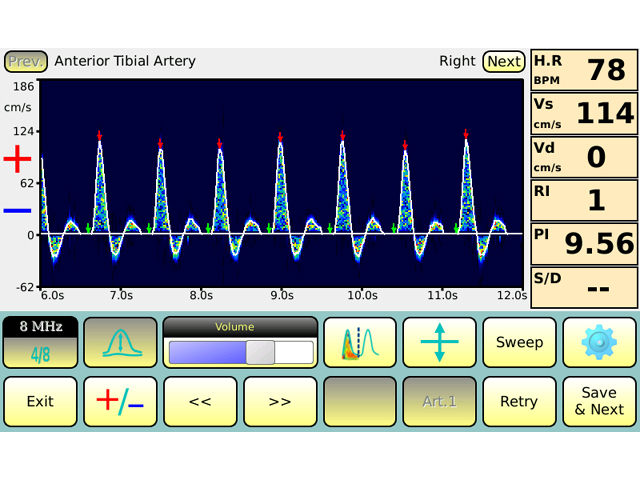This screenshot has height=480, width=640.
Task: Advance waveform with >> button
Action: (x=280, y=402)
